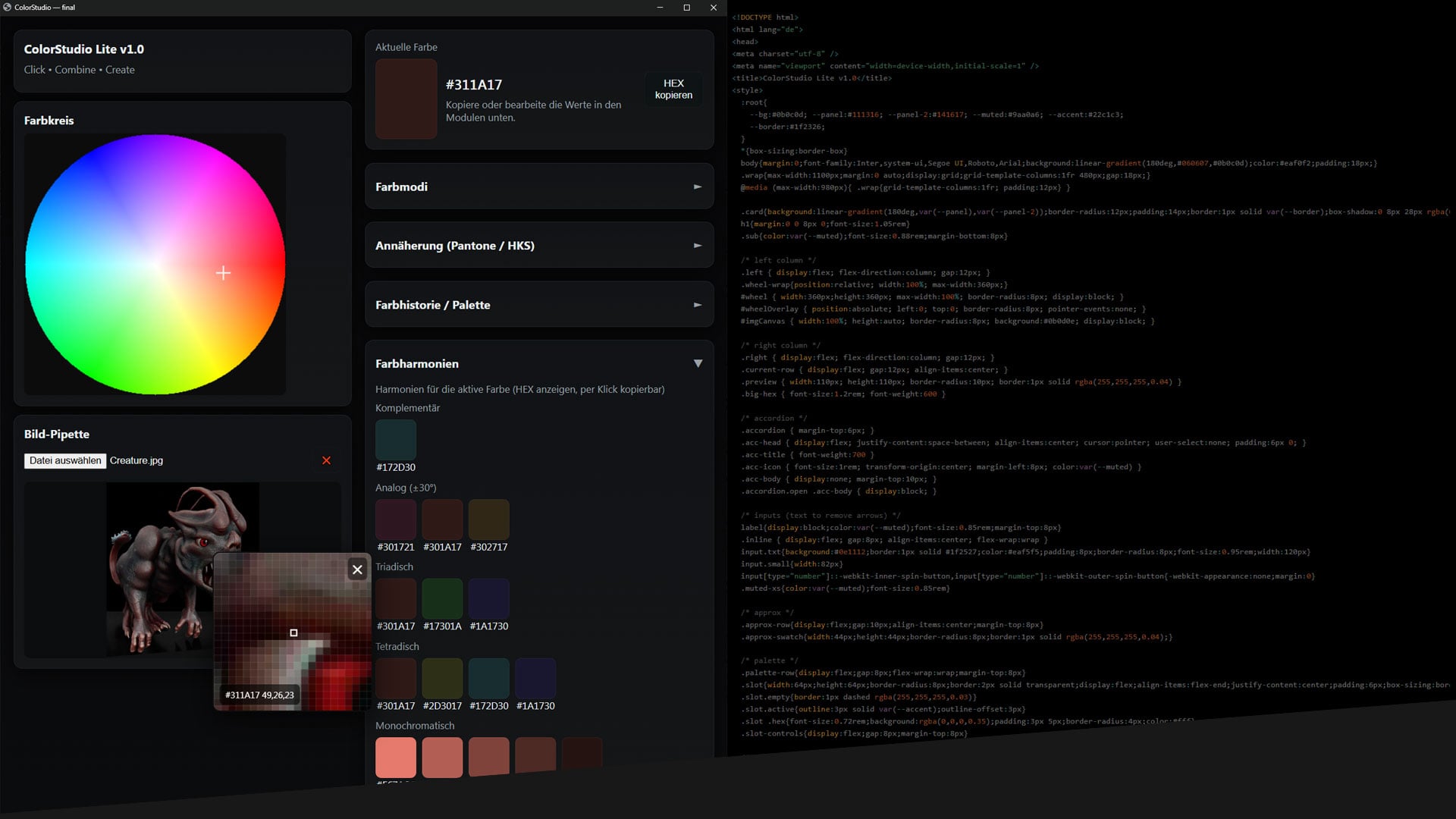Choose tetradic swatch #2D3017
Screen dimensions: 1456x819
442,679
